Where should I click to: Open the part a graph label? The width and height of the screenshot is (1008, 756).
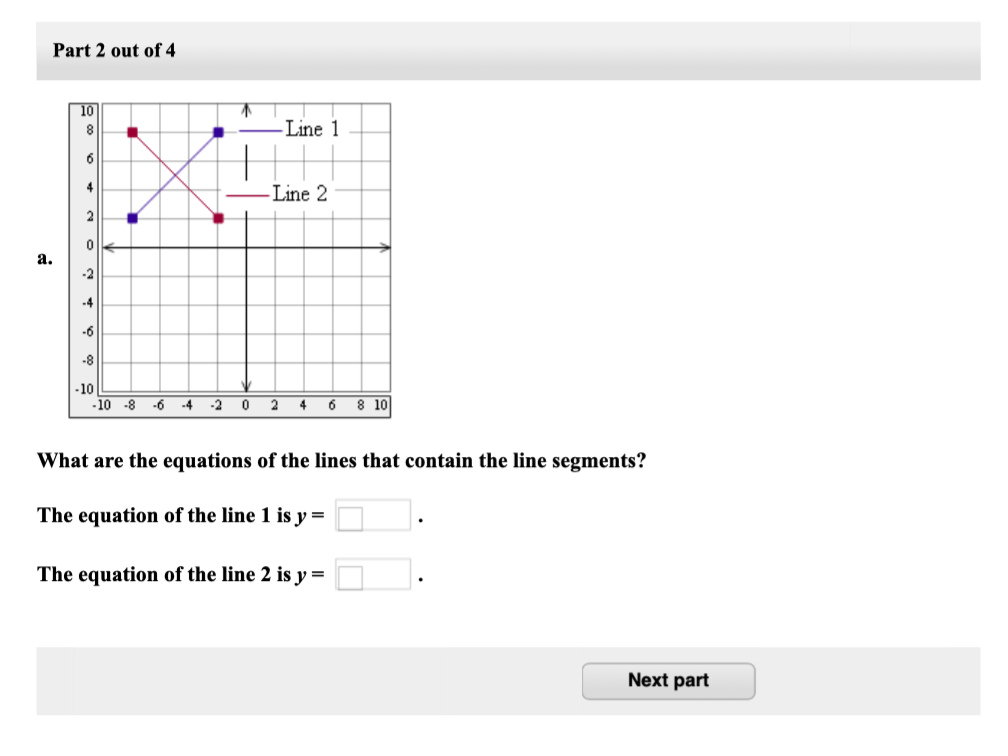[x=44, y=258]
